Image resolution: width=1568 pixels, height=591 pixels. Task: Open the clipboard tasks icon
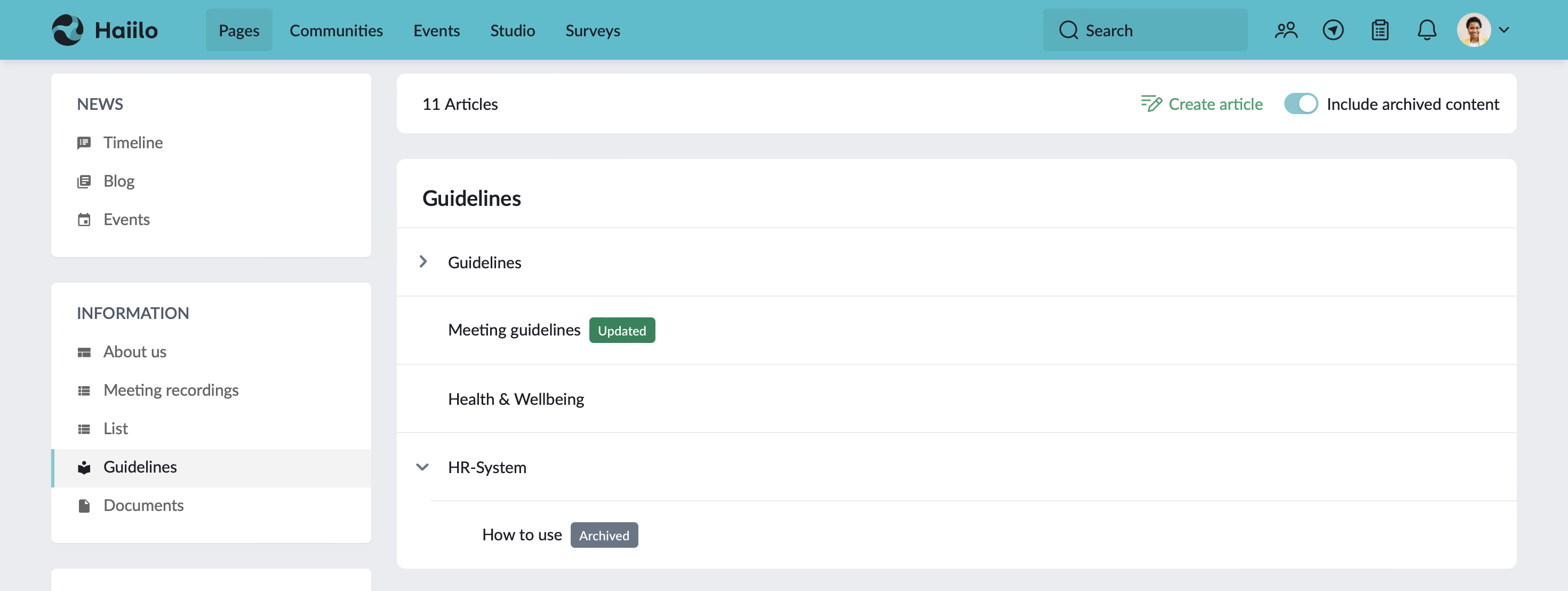[x=1379, y=30]
